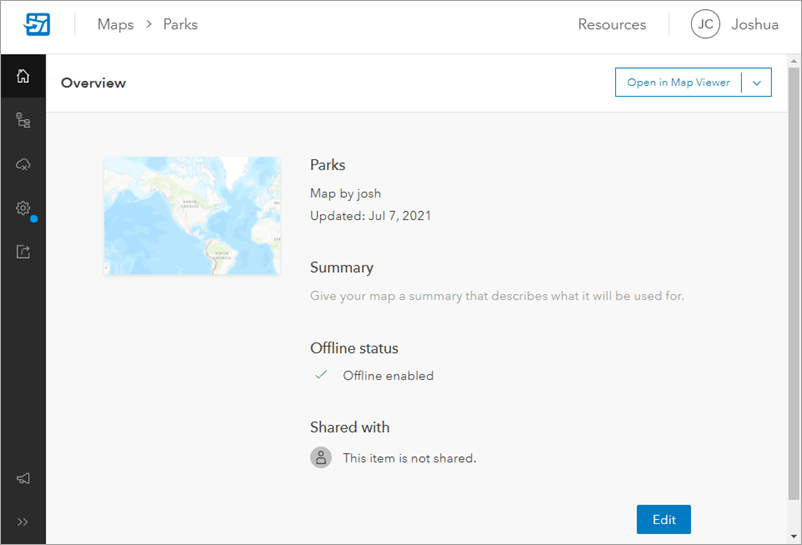
Task: Click the 'Map by josh' text
Action: point(345,193)
